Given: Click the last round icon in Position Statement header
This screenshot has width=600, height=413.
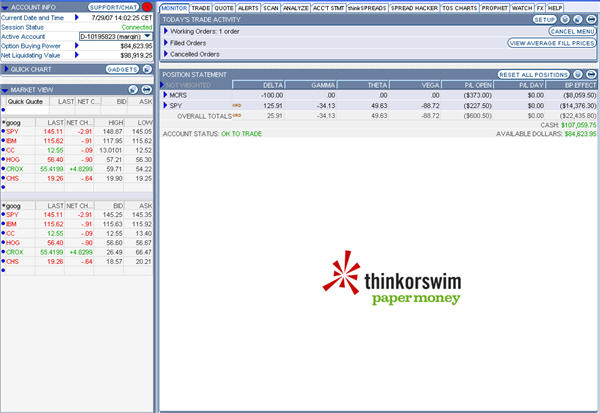Looking at the screenshot, I should coord(590,75).
